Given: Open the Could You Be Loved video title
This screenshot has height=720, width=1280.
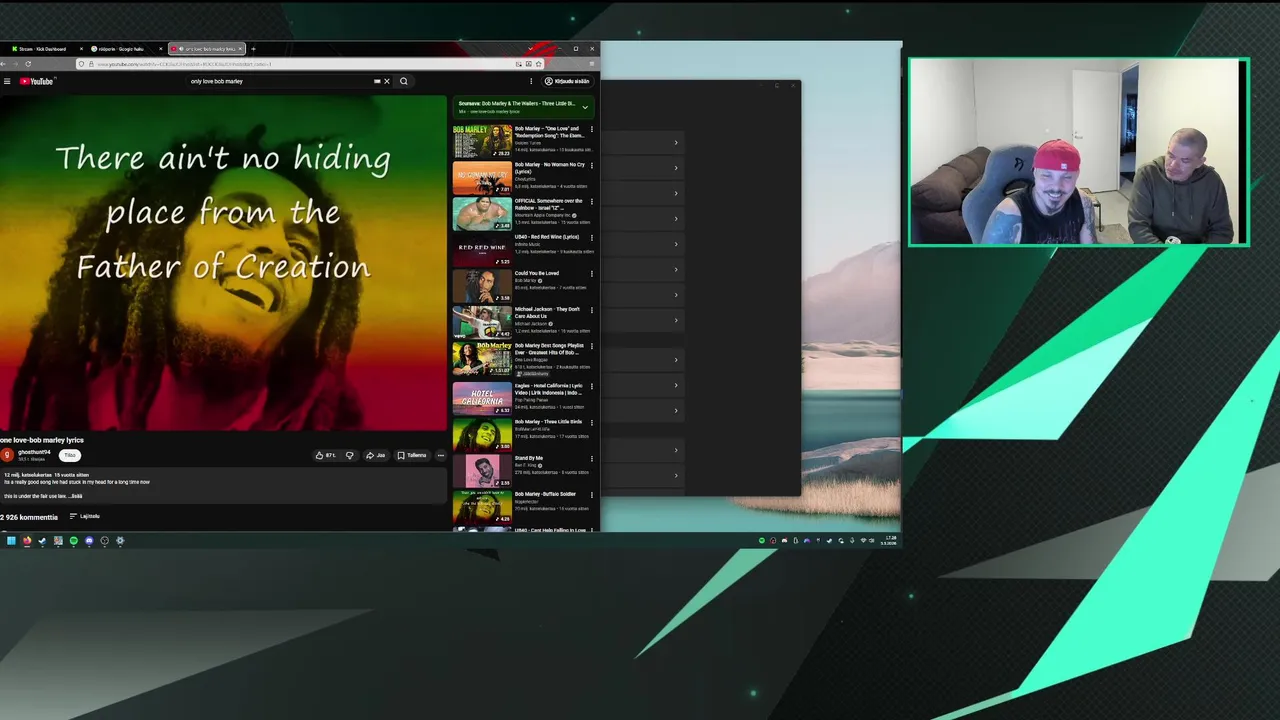Looking at the screenshot, I should tap(537, 273).
